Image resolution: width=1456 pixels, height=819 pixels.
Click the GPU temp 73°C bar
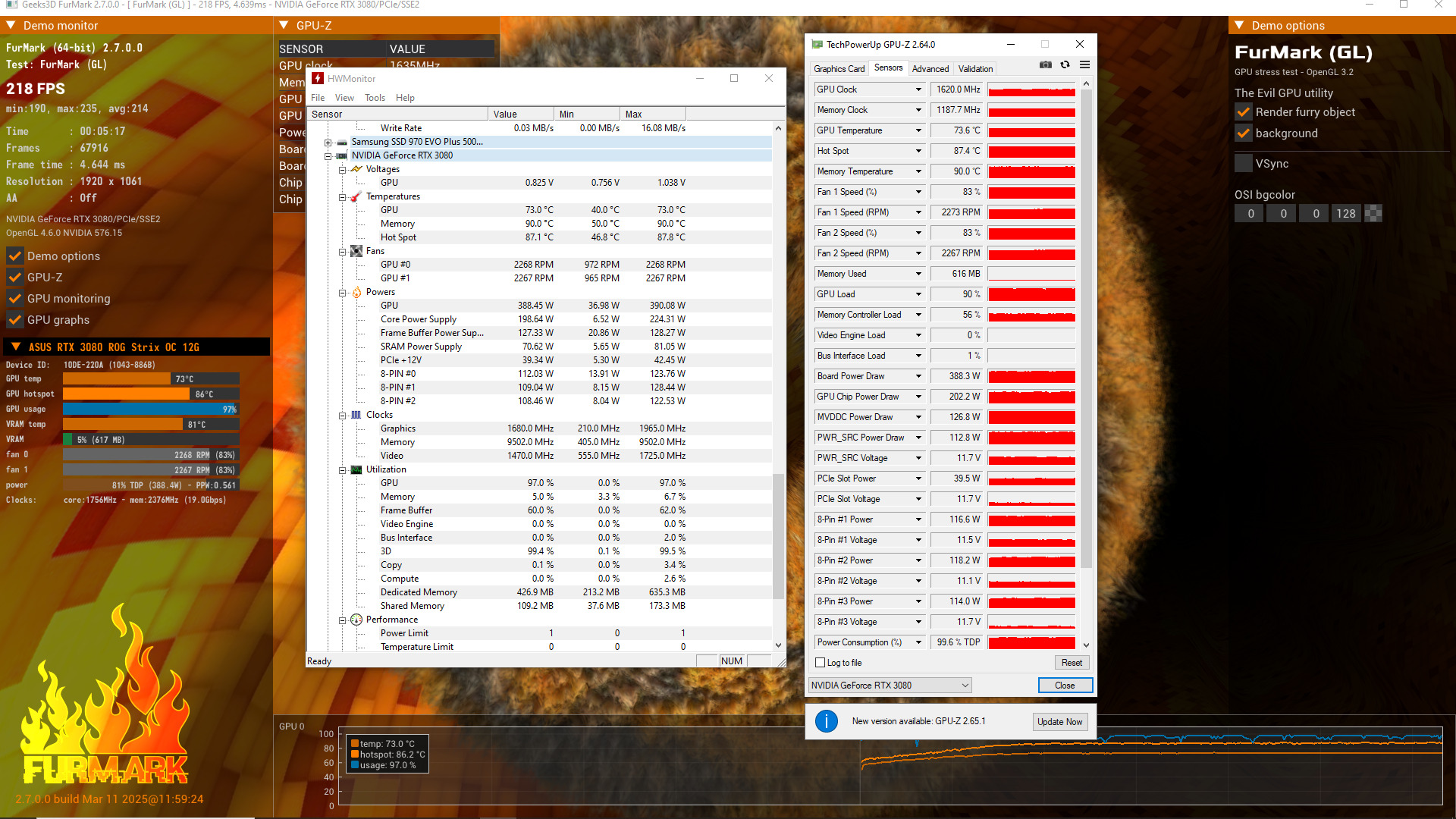(151, 379)
